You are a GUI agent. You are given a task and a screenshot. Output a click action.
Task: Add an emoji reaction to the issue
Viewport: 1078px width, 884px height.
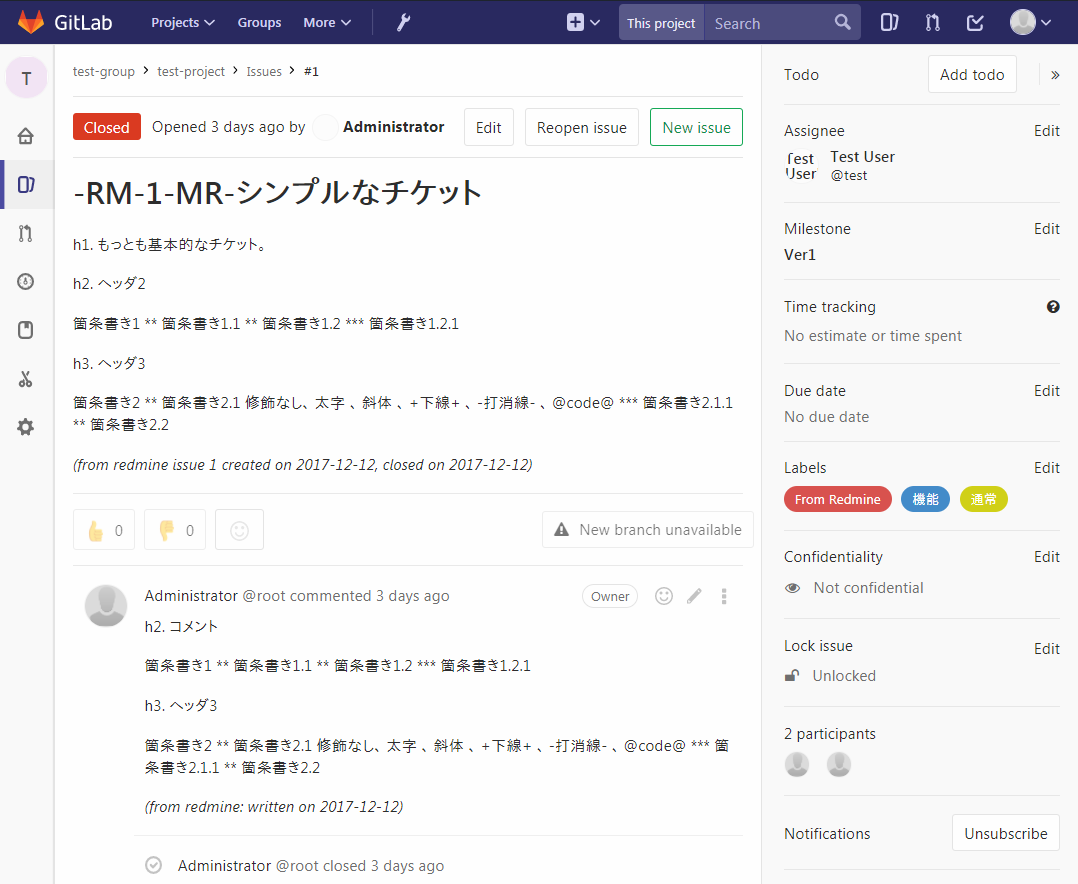(239, 529)
